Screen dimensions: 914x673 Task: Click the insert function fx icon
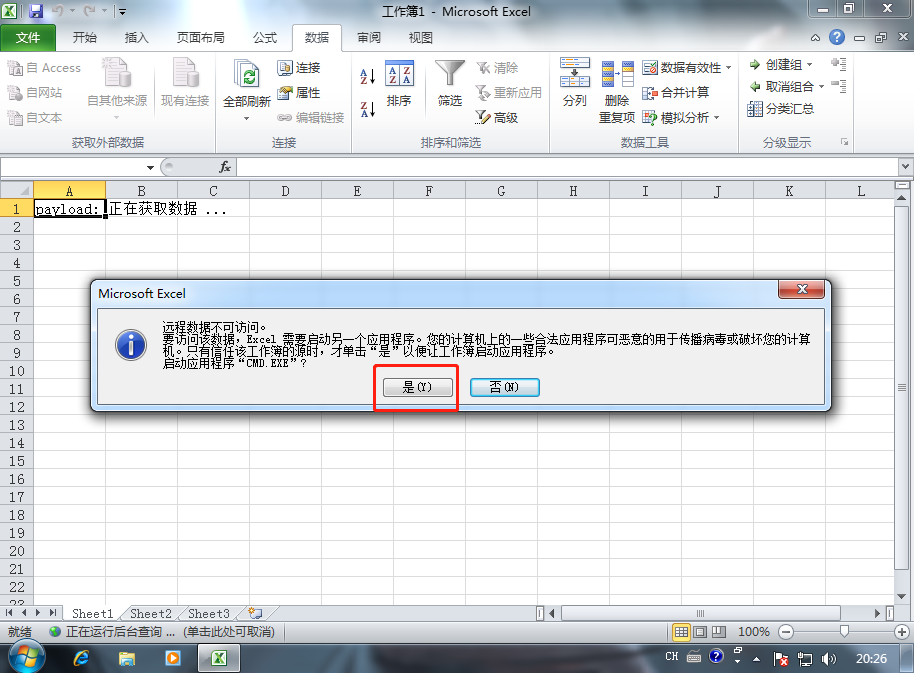click(225, 167)
